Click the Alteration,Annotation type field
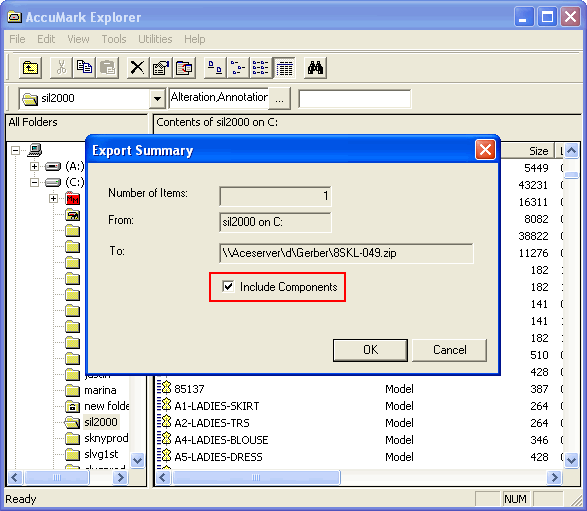 click(x=219, y=98)
